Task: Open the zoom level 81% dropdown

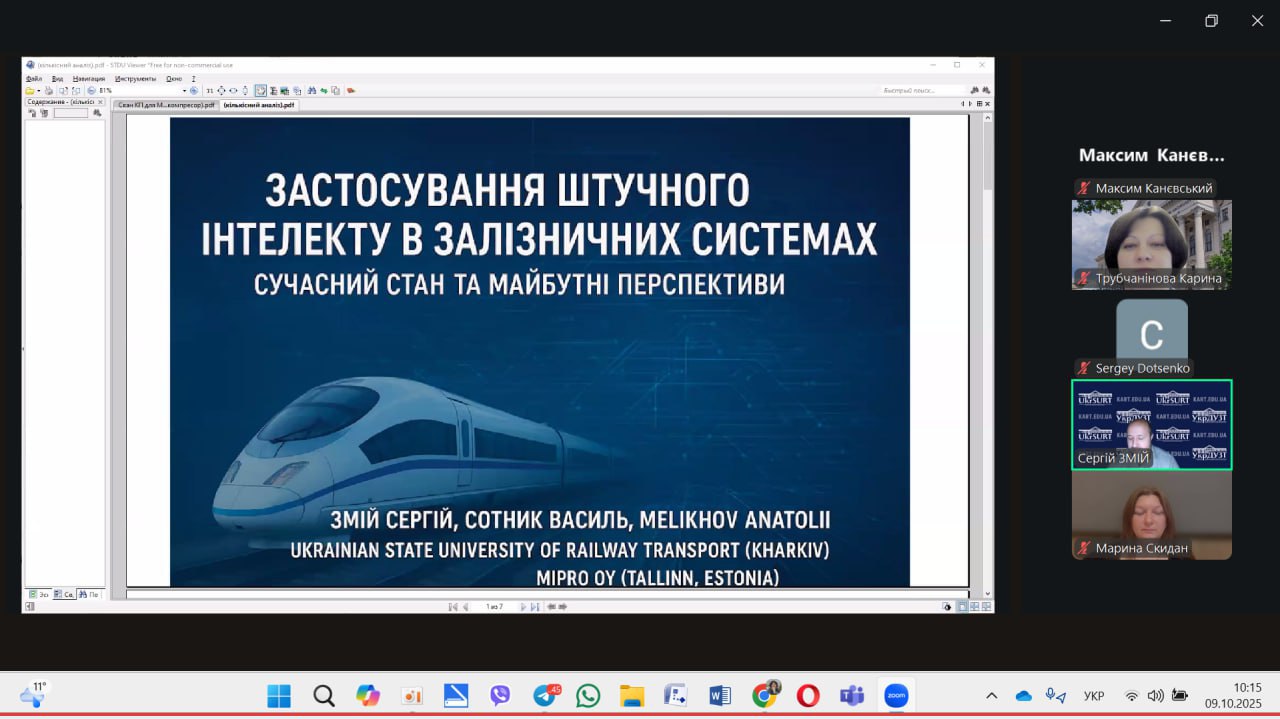Action: click(184, 90)
